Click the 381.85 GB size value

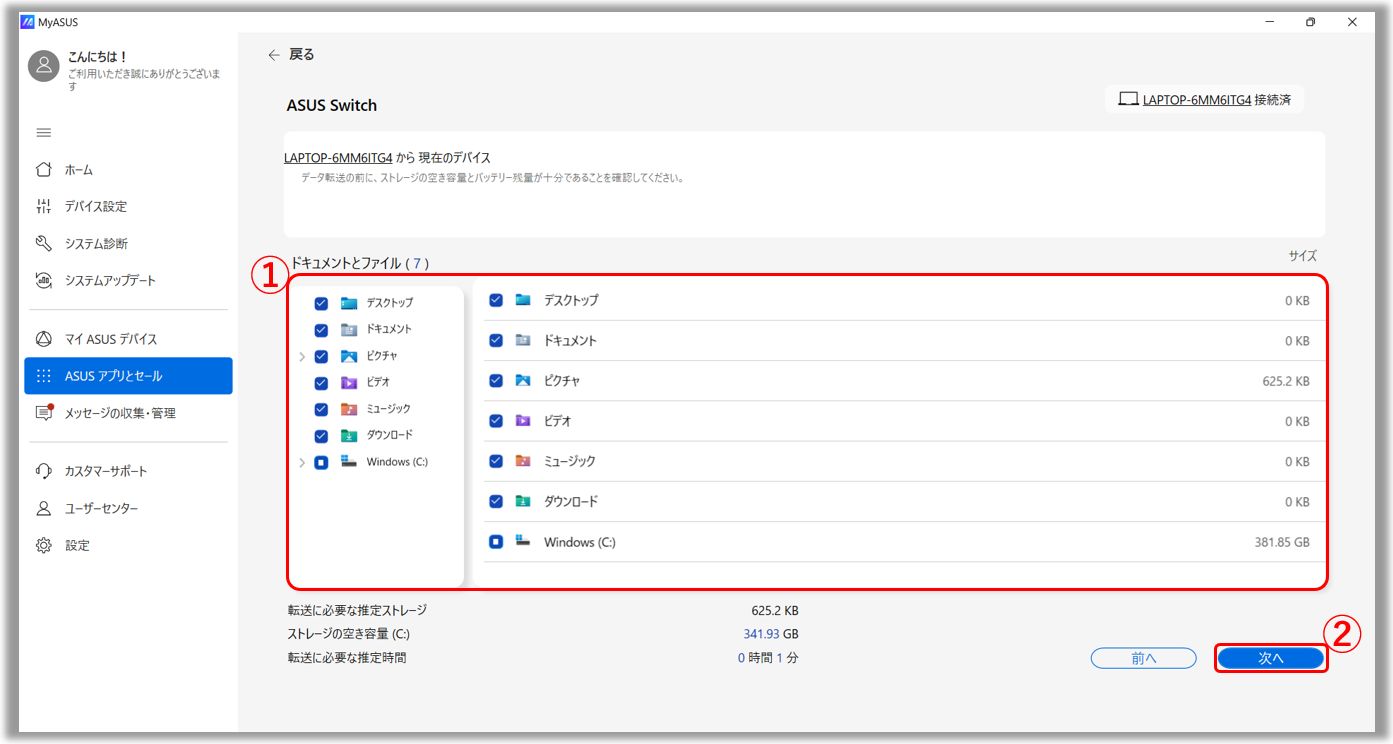[1282, 542]
